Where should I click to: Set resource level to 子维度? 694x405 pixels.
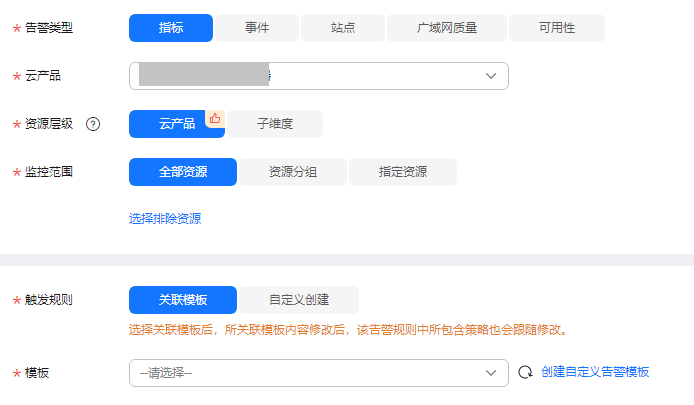(x=275, y=124)
